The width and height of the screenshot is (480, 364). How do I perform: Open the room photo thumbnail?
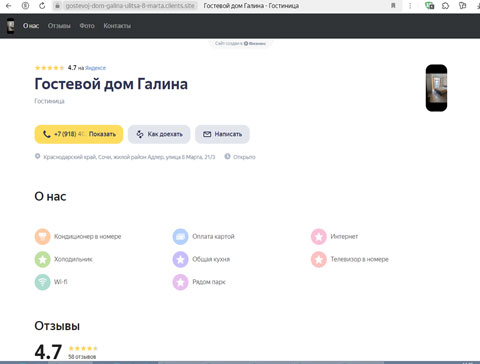pyautogui.click(x=436, y=88)
